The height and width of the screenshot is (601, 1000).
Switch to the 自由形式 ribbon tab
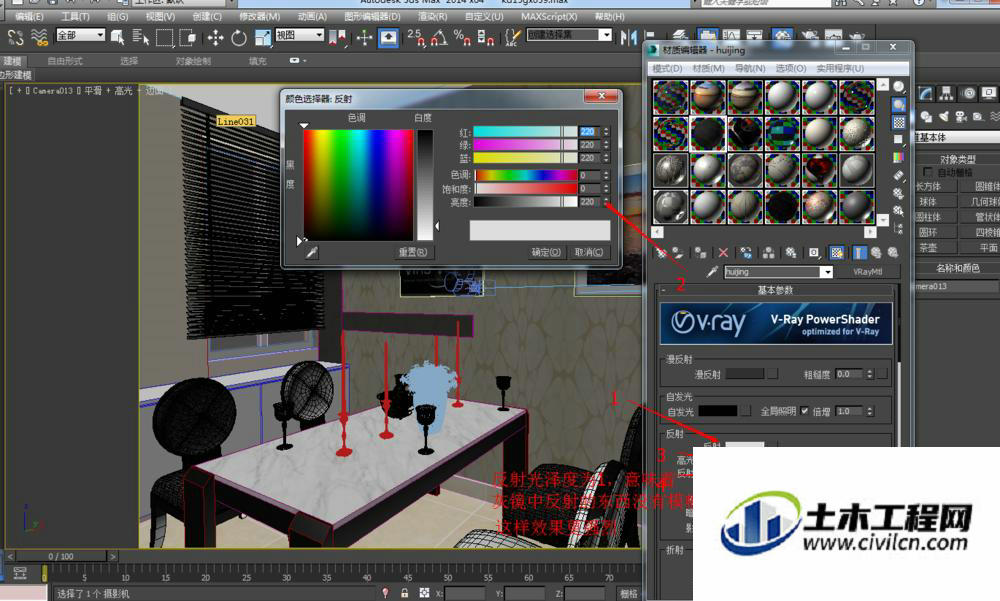pos(65,61)
